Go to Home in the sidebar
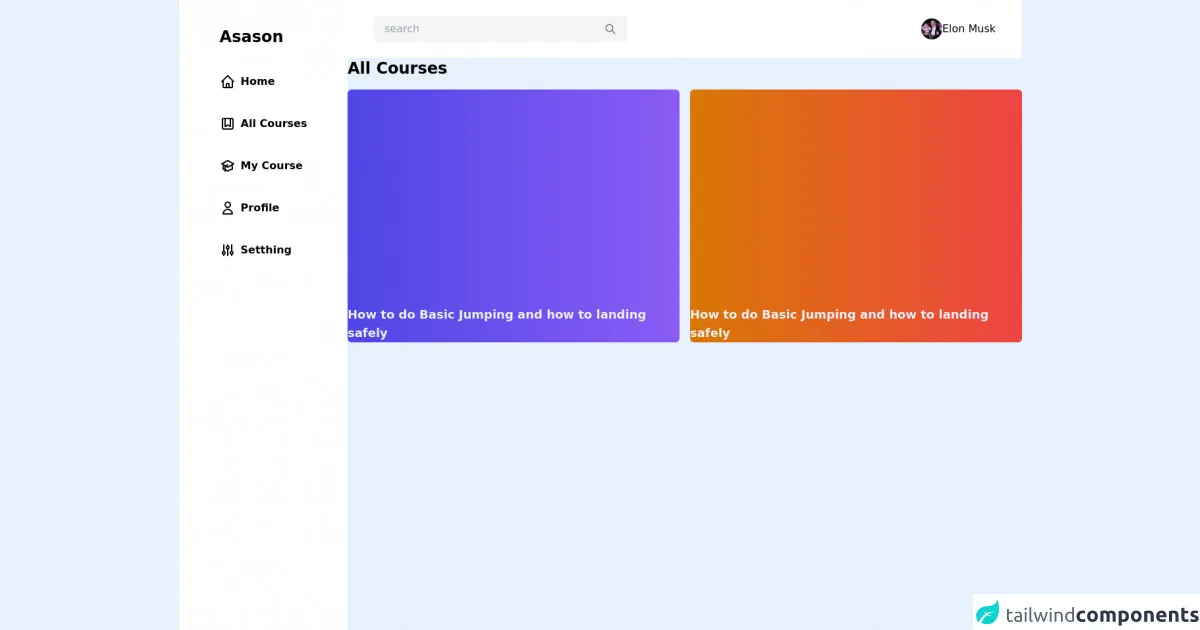 pyautogui.click(x=257, y=82)
